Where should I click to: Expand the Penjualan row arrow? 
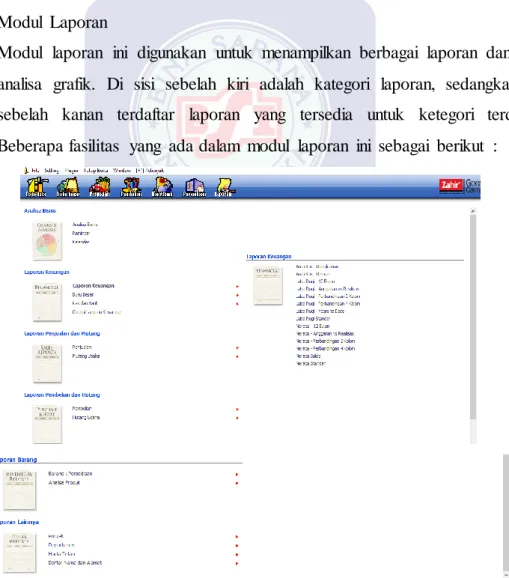tap(237, 348)
